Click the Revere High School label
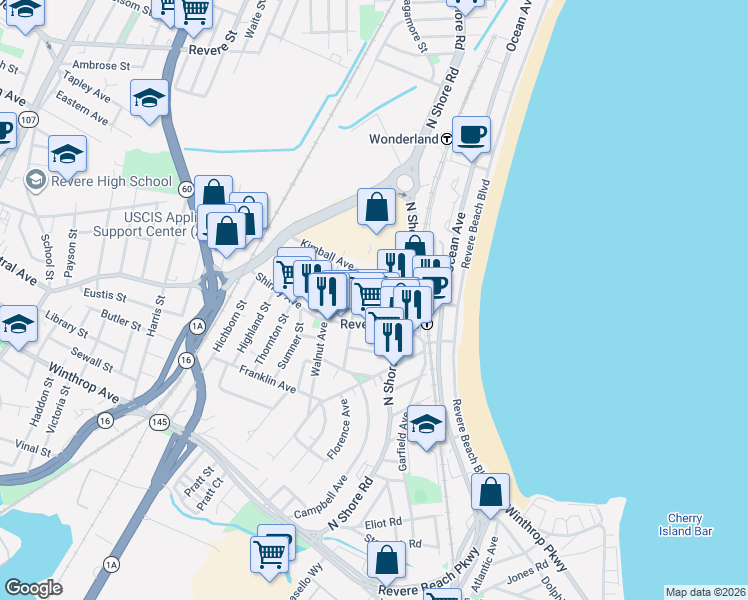Screen dimensions: 748x600 point(111,181)
